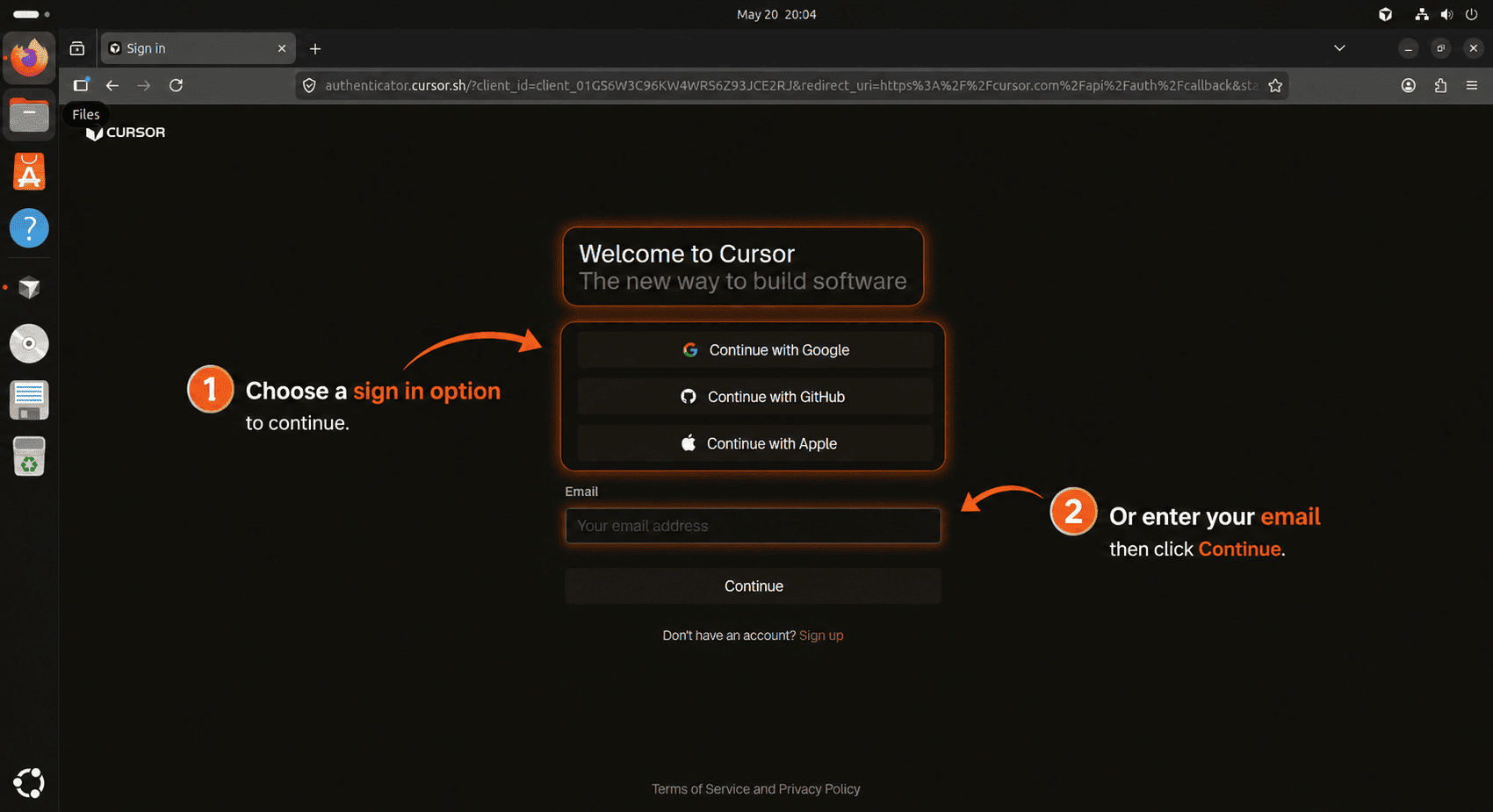Follow the Sign up link
This screenshot has width=1493, height=812.
pos(821,636)
